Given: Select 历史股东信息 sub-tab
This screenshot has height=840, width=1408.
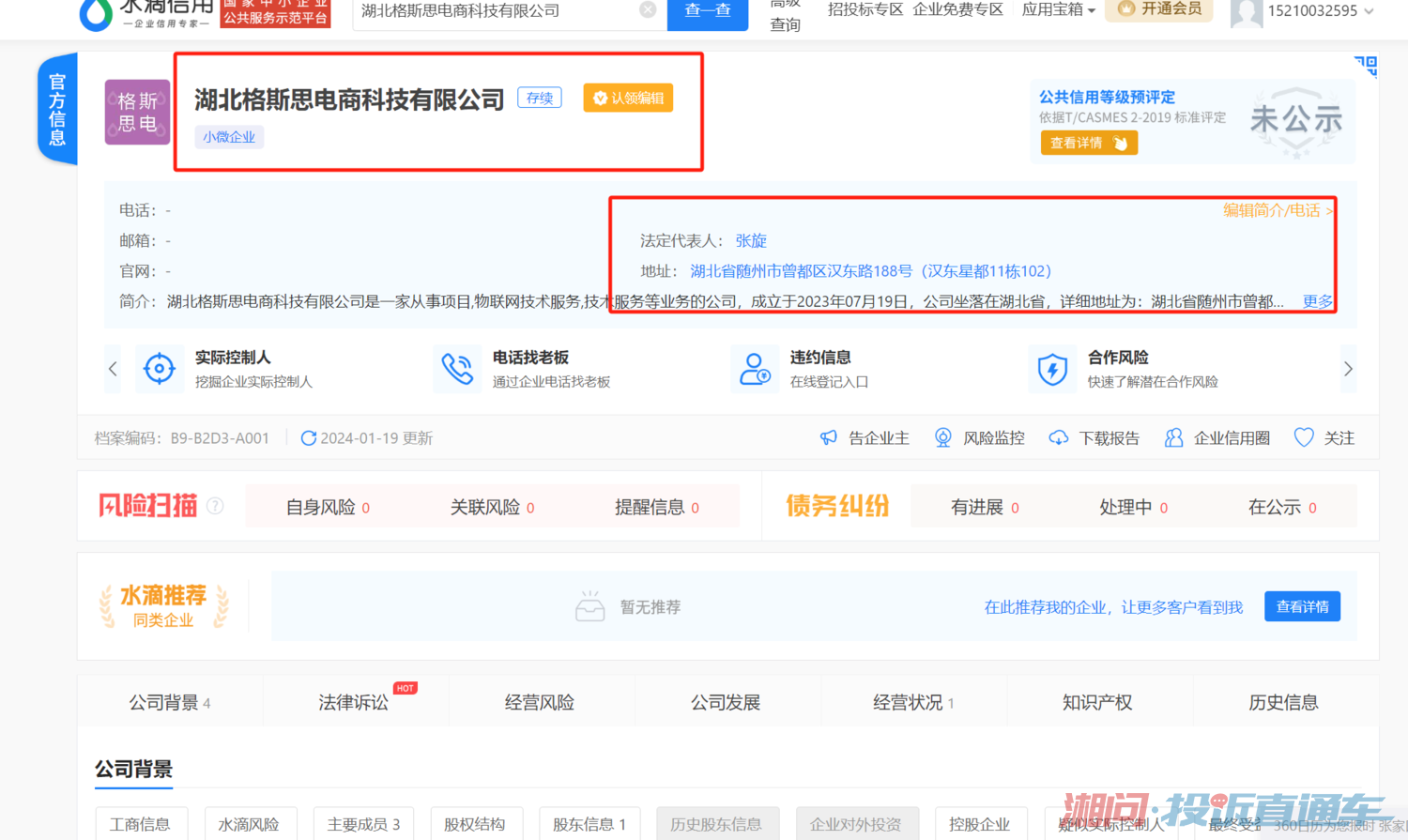Looking at the screenshot, I should (x=717, y=824).
